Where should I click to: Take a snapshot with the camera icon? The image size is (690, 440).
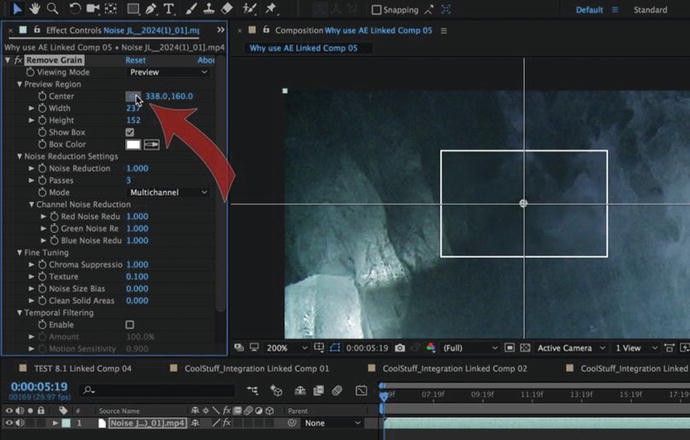click(400, 348)
